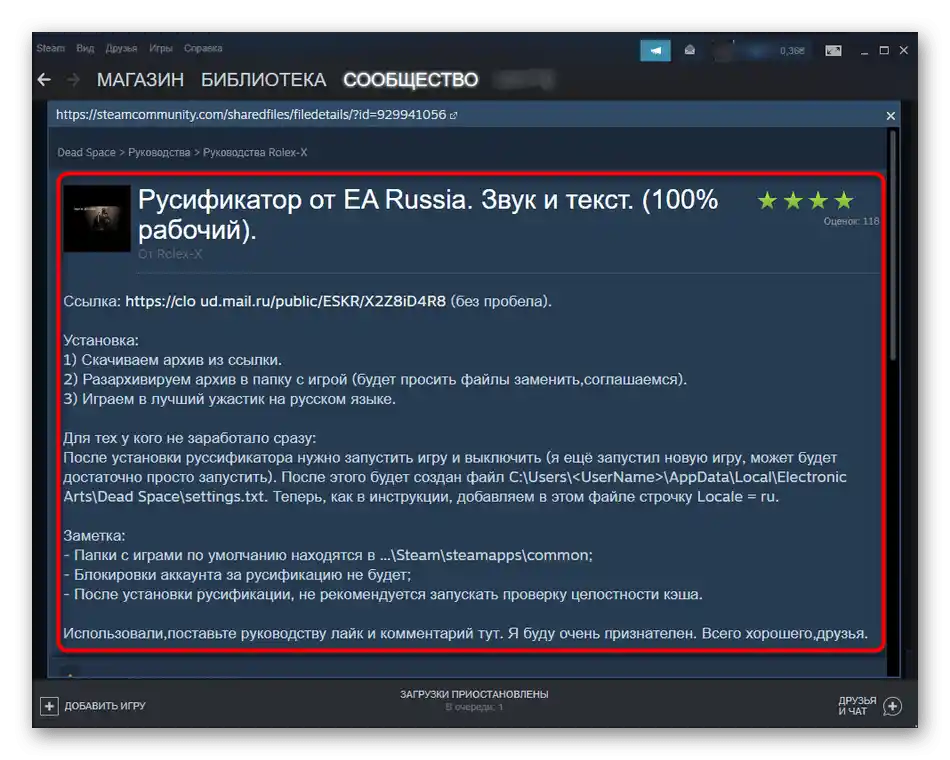Open the cloud.mail.ru download link
950x760 pixels.
tap(285, 301)
